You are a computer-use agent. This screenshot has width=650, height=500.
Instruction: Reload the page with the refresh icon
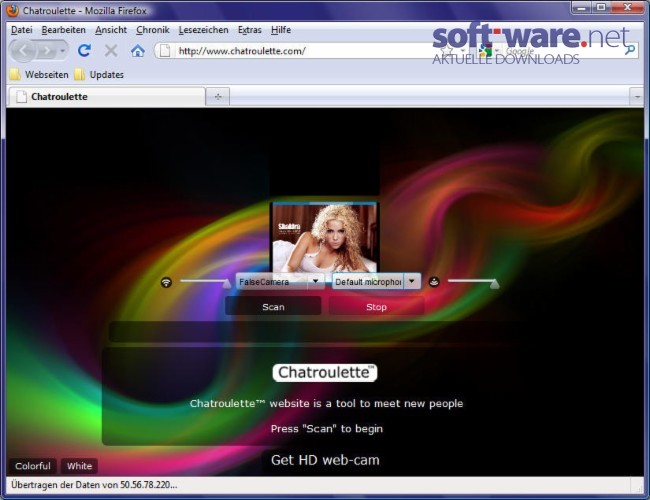[85, 51]
